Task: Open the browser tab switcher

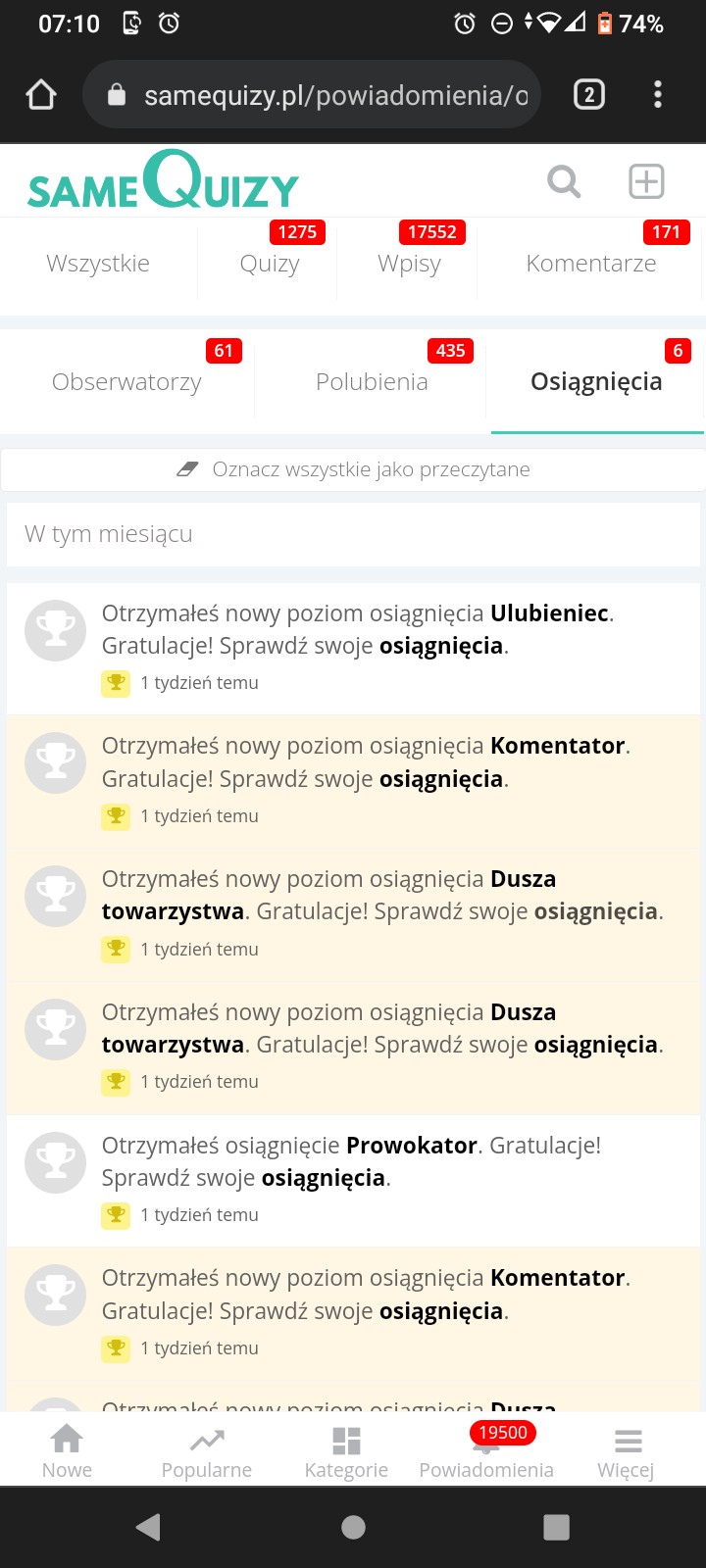Action: (588, 95)
